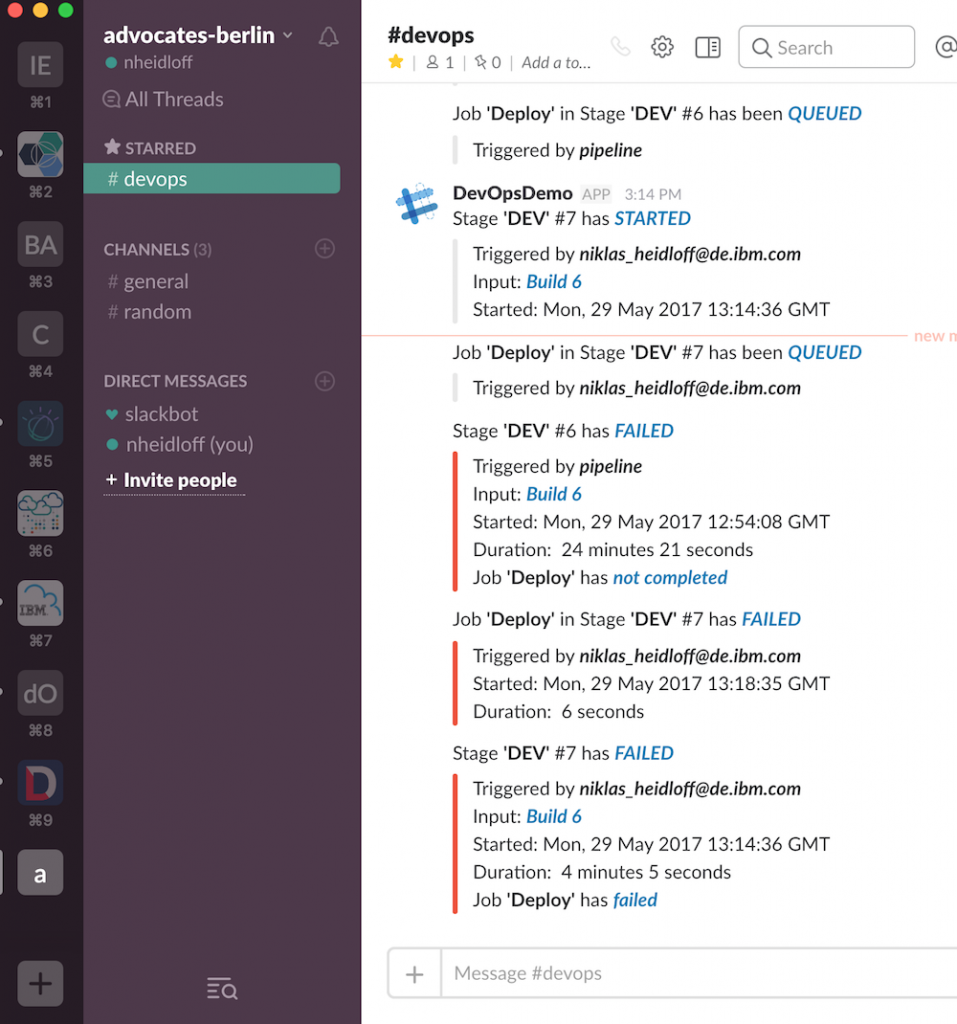Open the #general channel

point(148,281)
